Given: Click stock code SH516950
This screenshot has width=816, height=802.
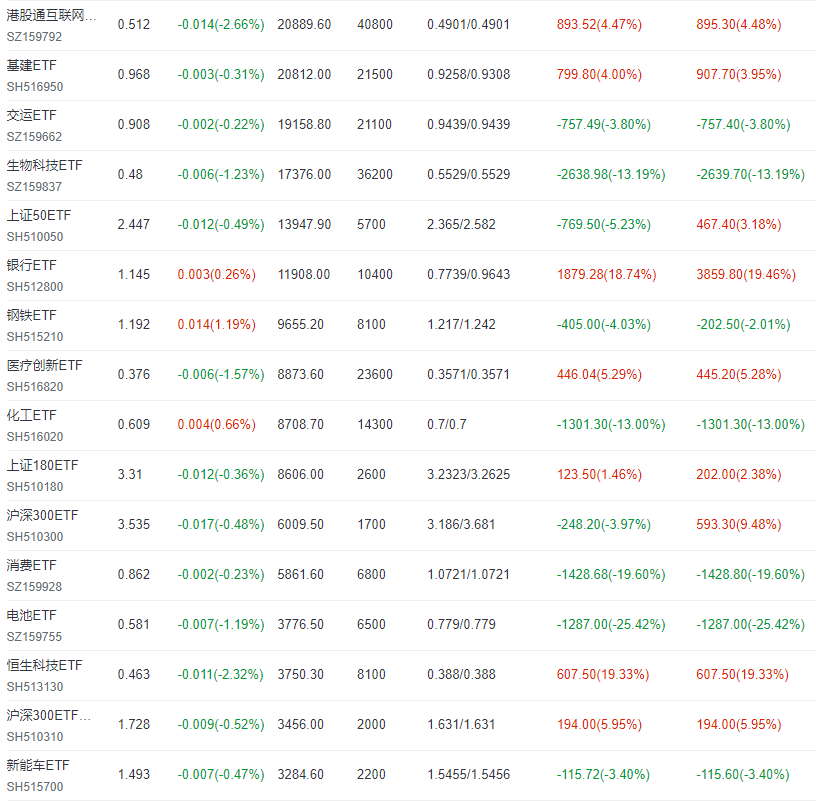Looking at the screenshot, I should tap(35, 87).
